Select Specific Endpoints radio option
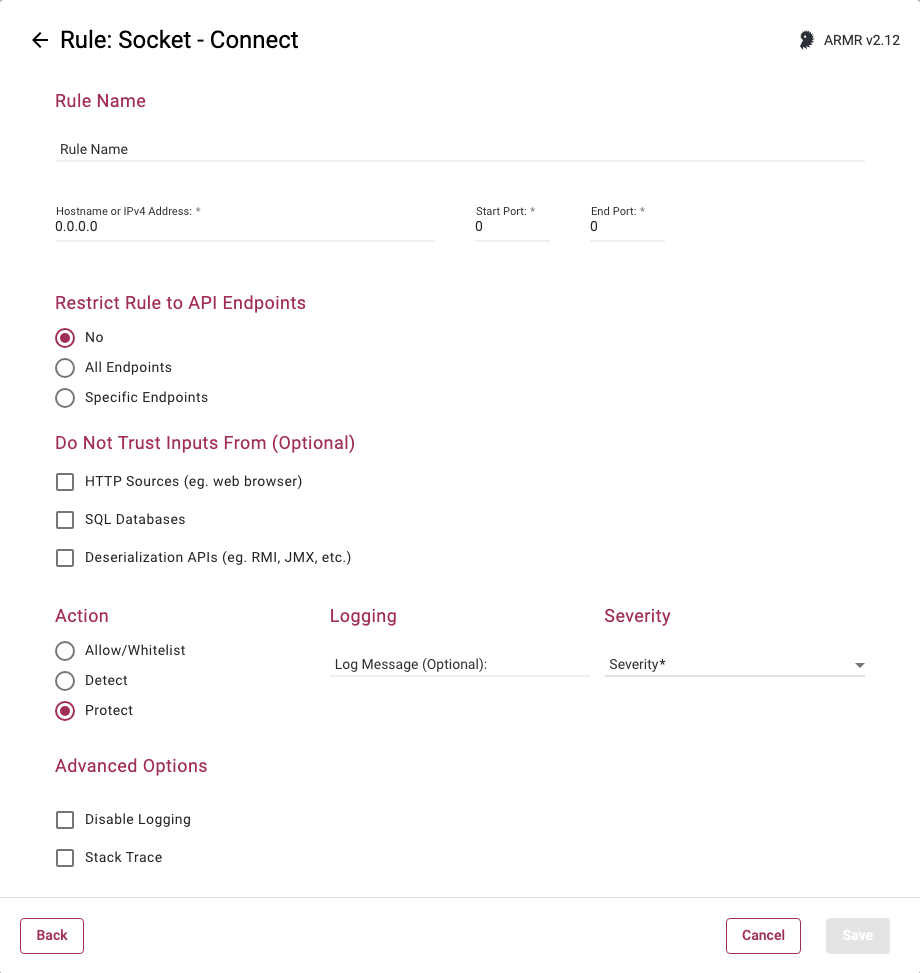Viewport: 920px width, 973px height. pyautogui.click(x=65, y=398)
